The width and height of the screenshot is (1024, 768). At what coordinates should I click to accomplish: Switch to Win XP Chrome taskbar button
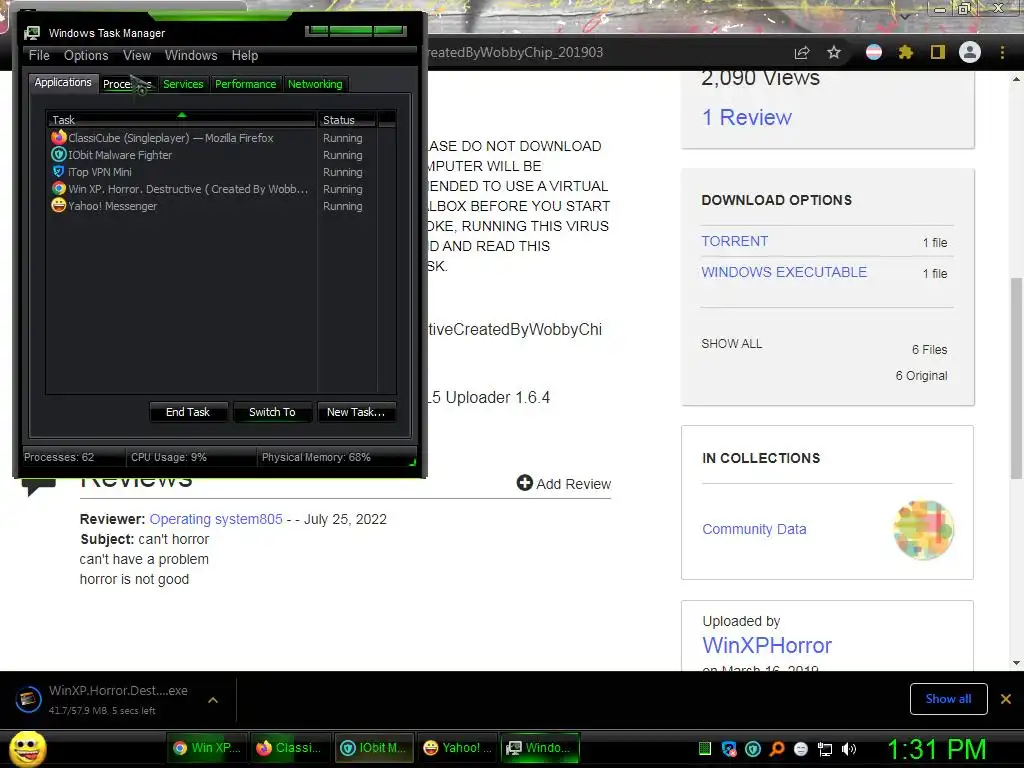[x=208, y=748]
